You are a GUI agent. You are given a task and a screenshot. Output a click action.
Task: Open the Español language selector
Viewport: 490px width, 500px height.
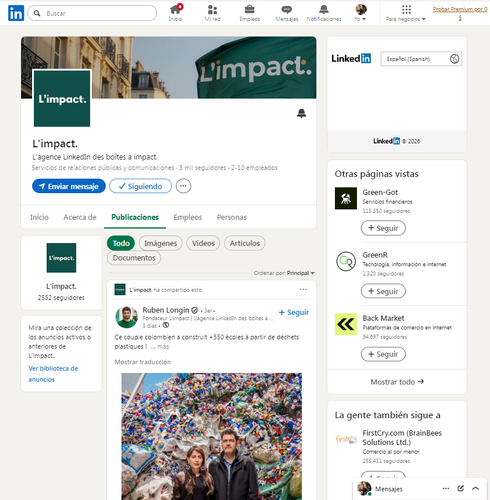point(421,59)
